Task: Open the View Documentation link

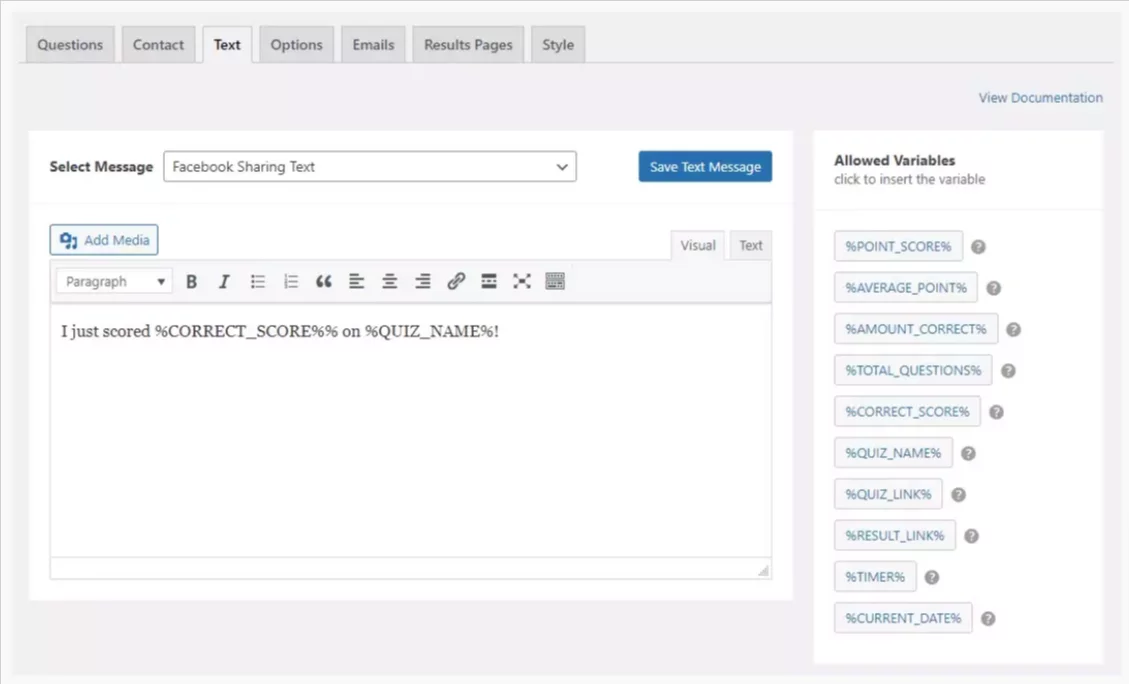Action: (1040, 98)
